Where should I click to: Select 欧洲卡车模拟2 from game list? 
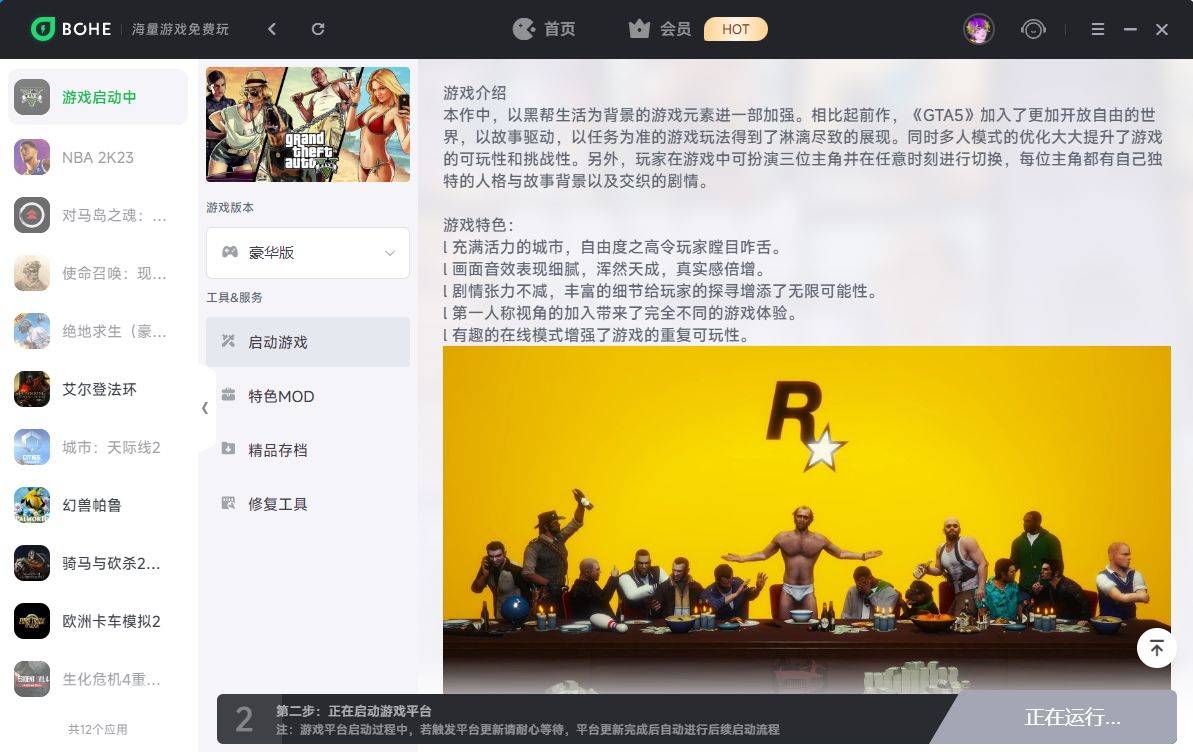point(98,621)
